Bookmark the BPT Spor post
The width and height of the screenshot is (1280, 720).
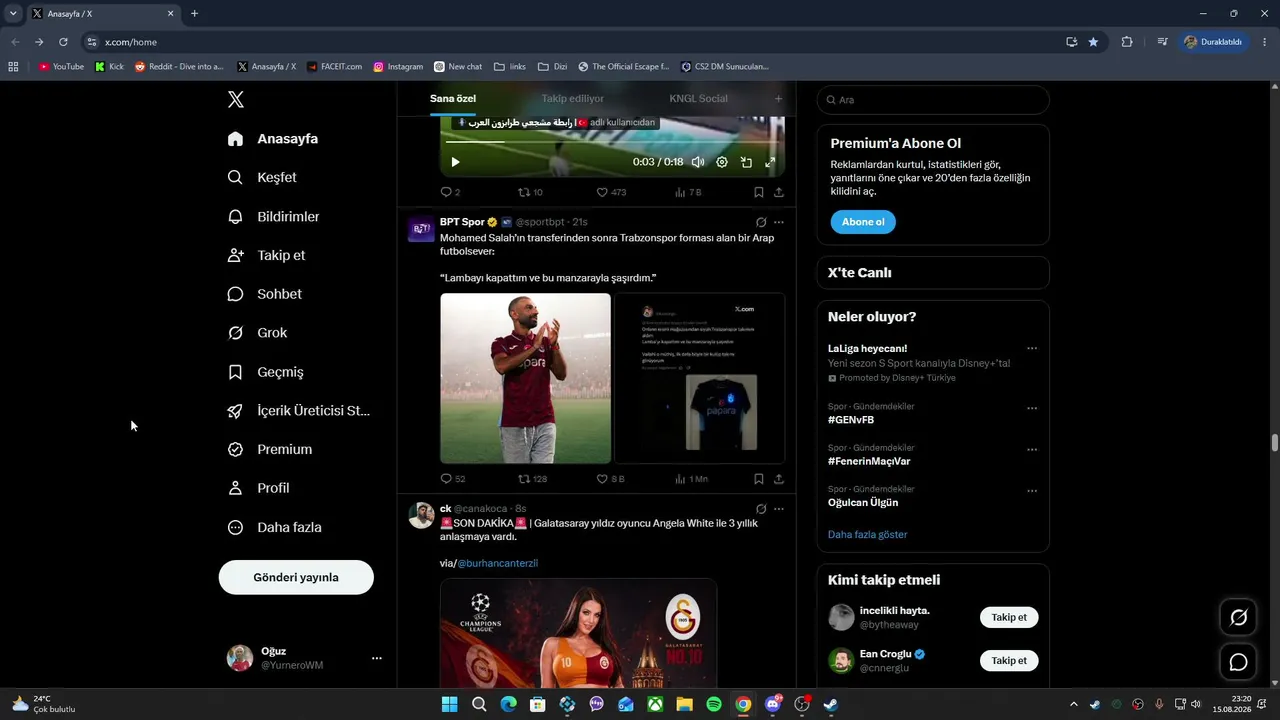click(759, 479)
